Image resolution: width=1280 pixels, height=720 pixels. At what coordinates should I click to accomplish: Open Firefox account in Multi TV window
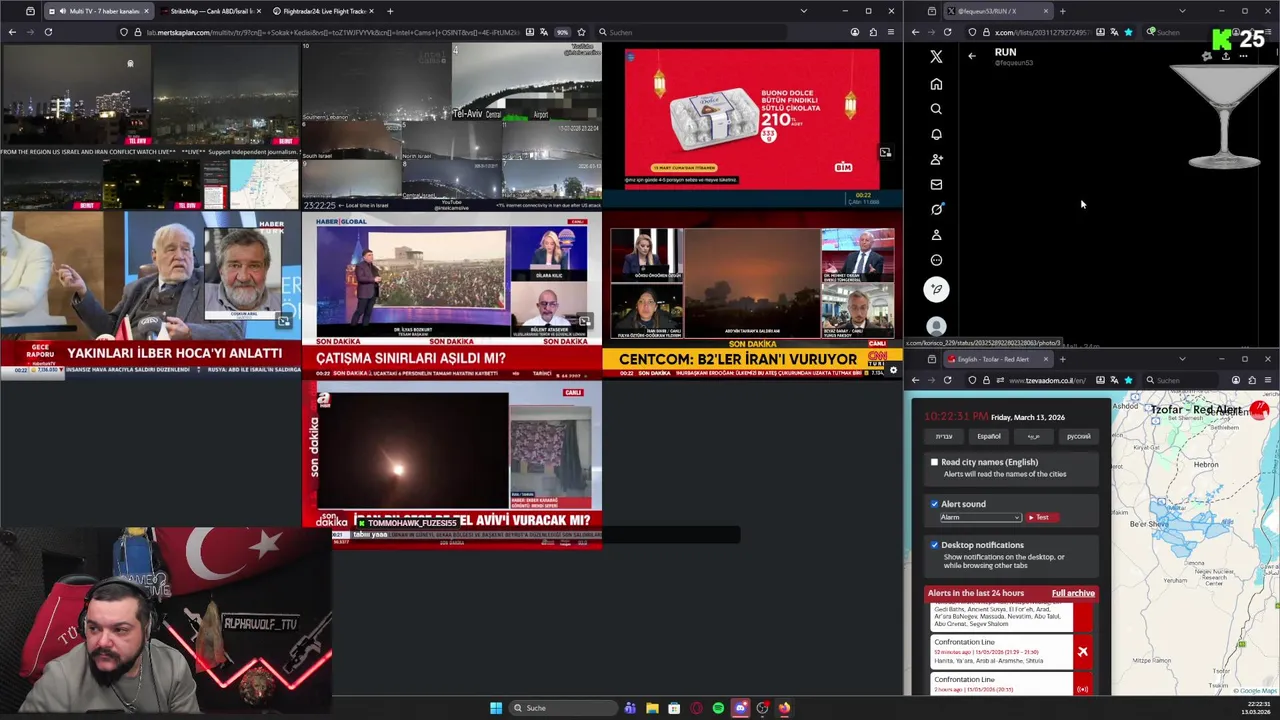pos(855,32)
